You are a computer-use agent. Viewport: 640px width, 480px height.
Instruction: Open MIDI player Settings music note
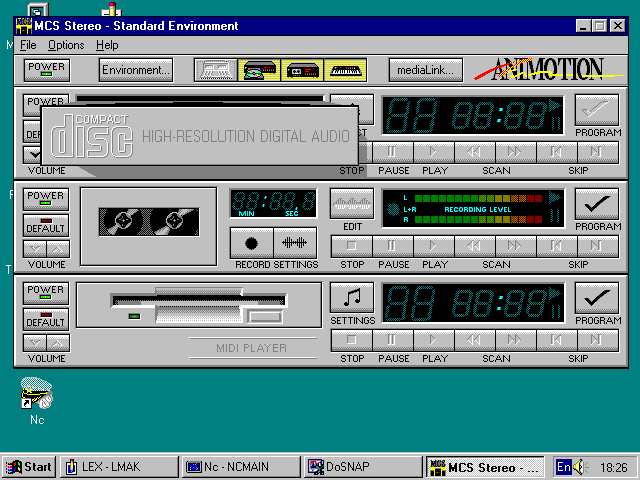point(351,298)
